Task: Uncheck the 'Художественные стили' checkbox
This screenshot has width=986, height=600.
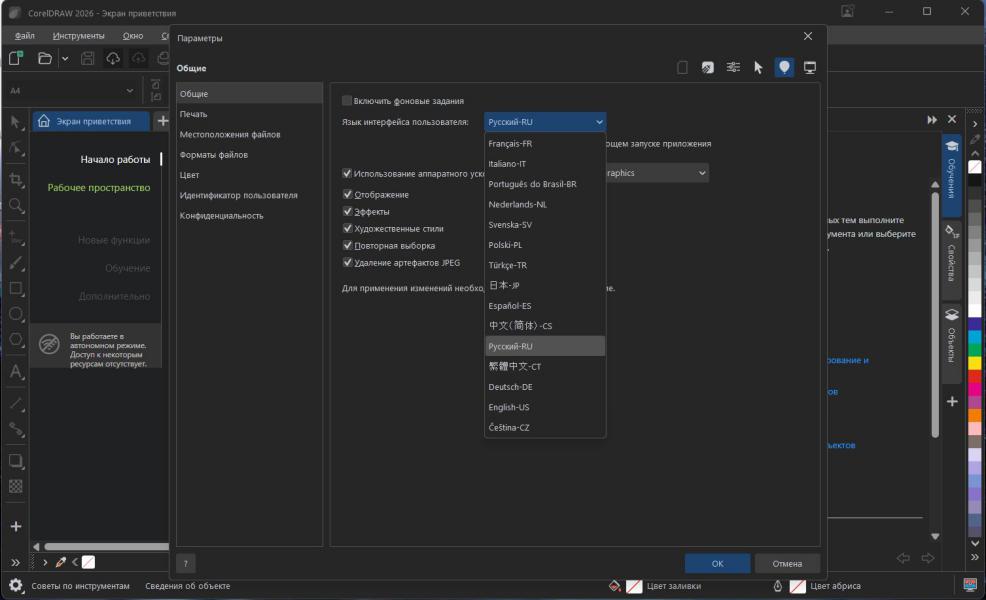Action: tap(347, 229)
